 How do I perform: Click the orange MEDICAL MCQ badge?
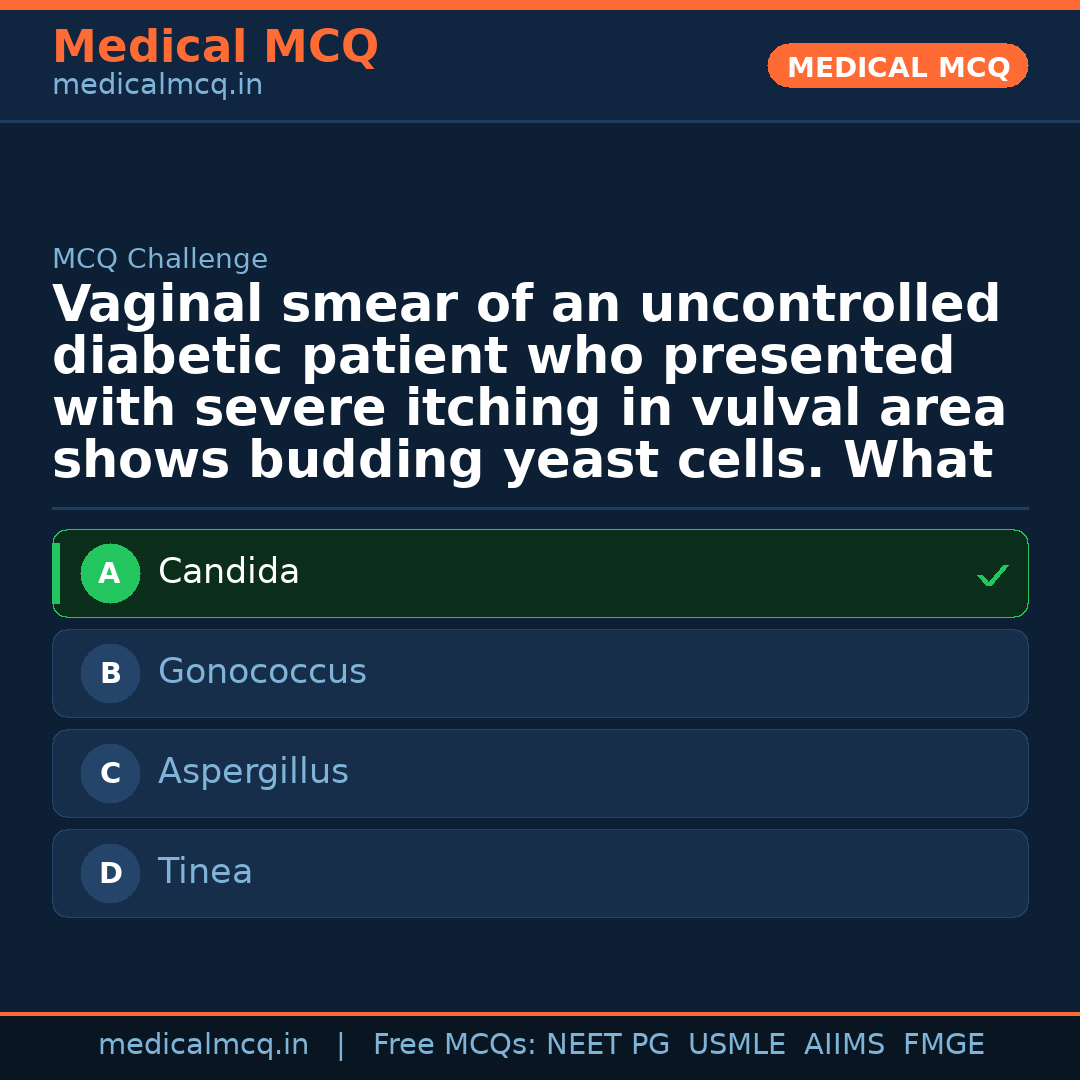click(897, 67)
